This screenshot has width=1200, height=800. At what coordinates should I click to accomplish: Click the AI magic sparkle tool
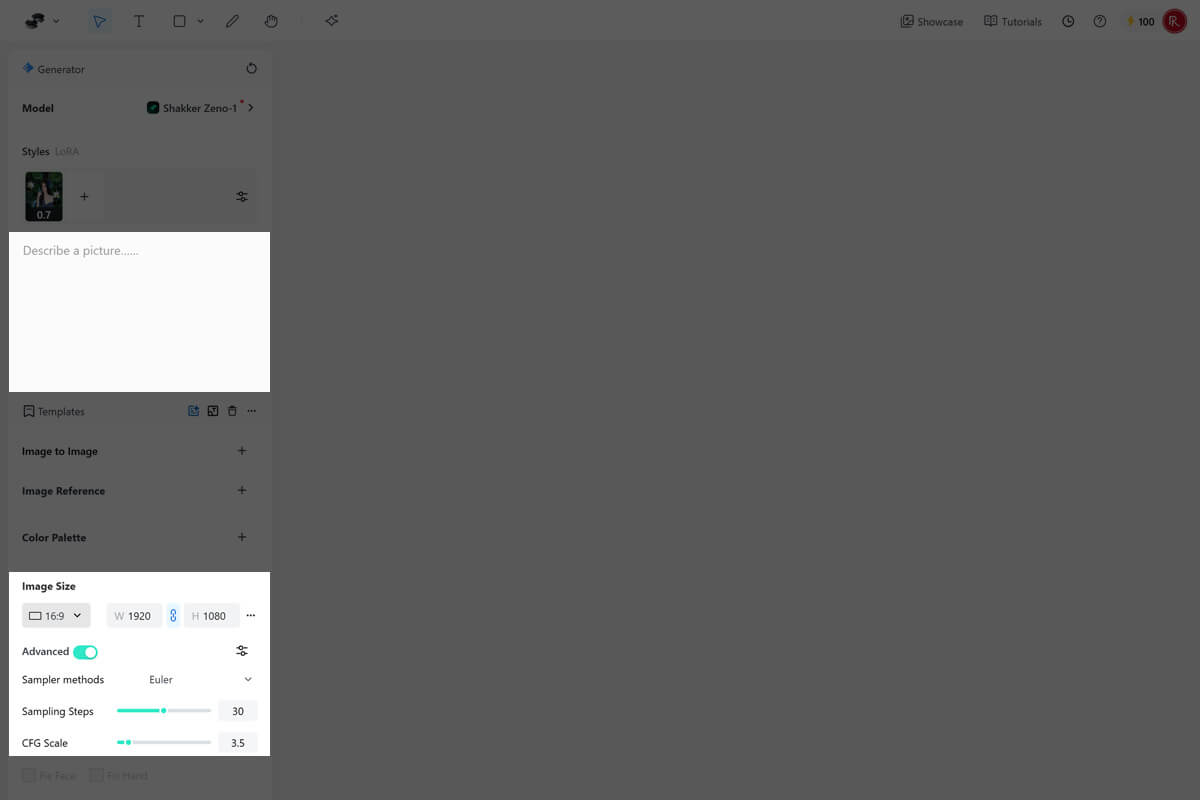pyautogui.click(x=332, y=21)
